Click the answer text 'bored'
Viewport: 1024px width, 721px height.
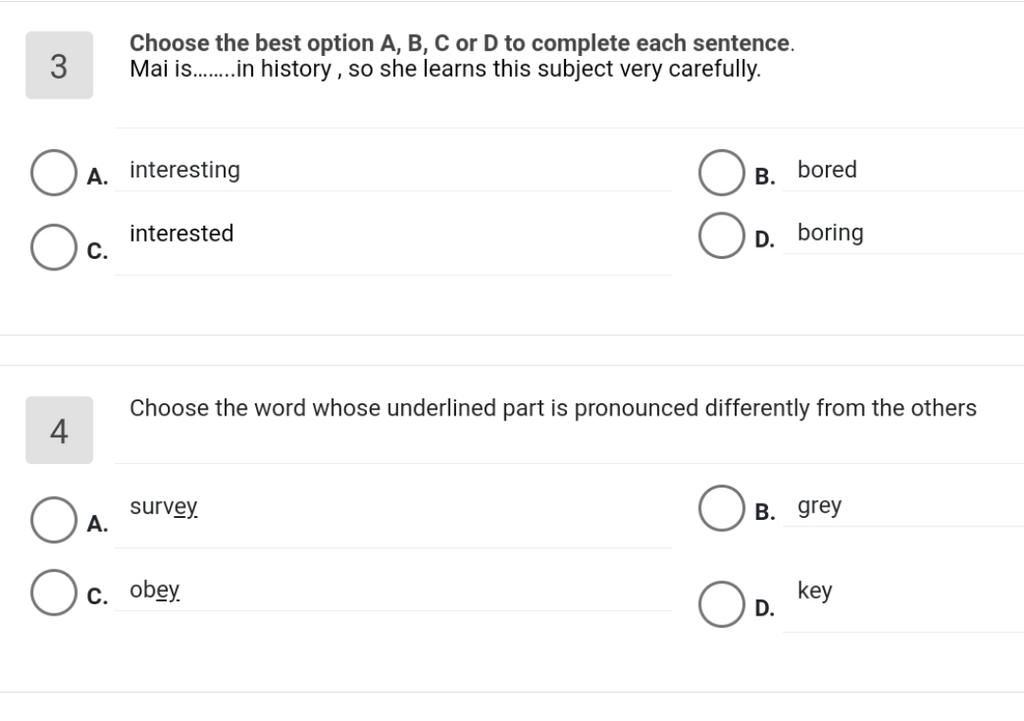[827, 170]
